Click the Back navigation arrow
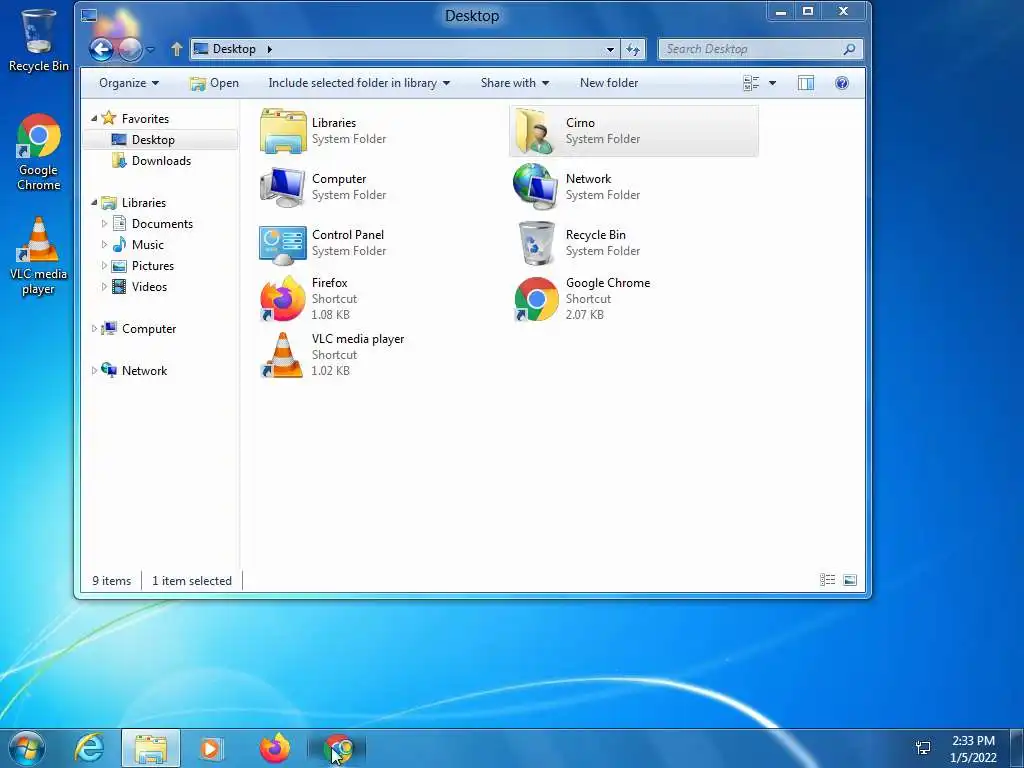1024x768 pixels. click(101, 49)
